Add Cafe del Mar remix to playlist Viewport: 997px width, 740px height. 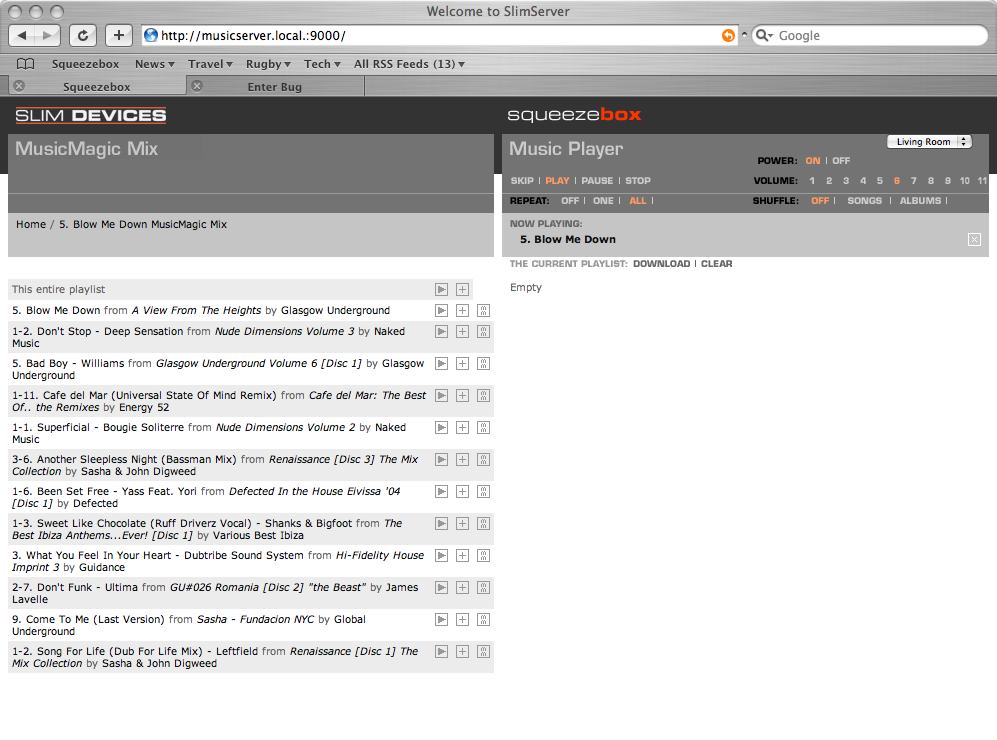click(462, 395)
